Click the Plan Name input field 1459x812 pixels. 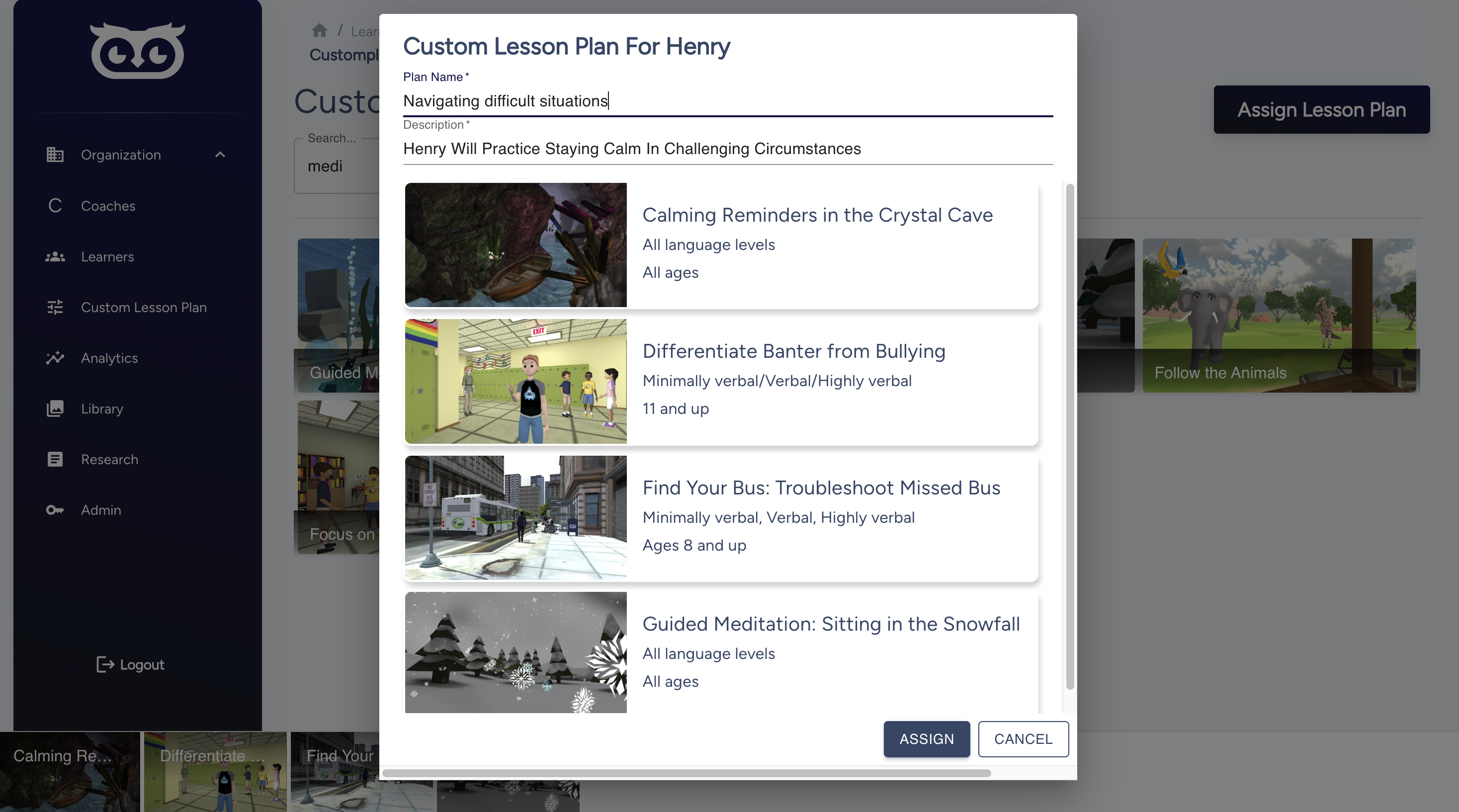click(x=727, y=100)
